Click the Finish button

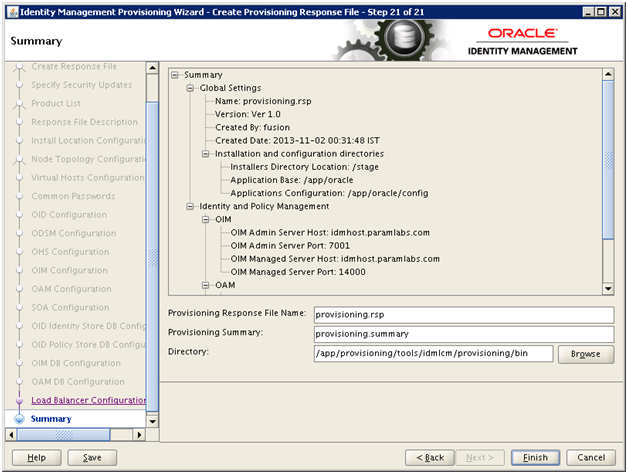pyautogui.click(x=535, y=458)
